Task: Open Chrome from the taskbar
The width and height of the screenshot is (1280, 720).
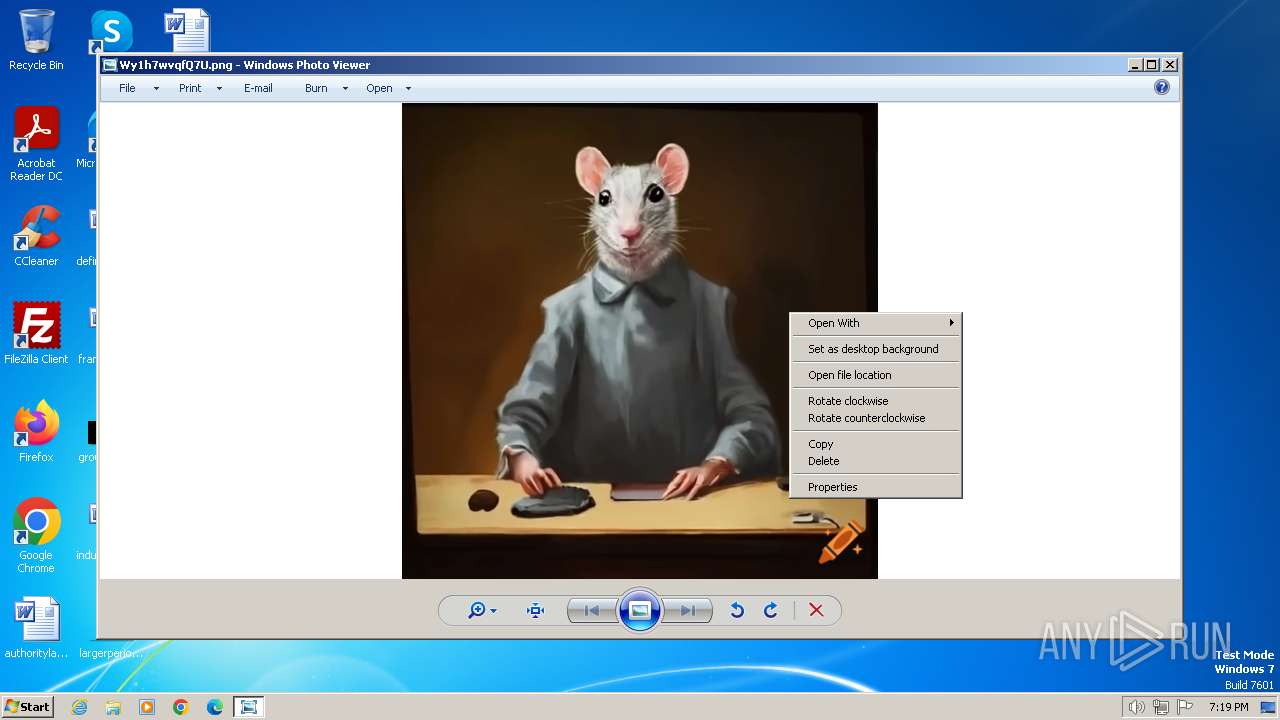Action: (181, 707)
